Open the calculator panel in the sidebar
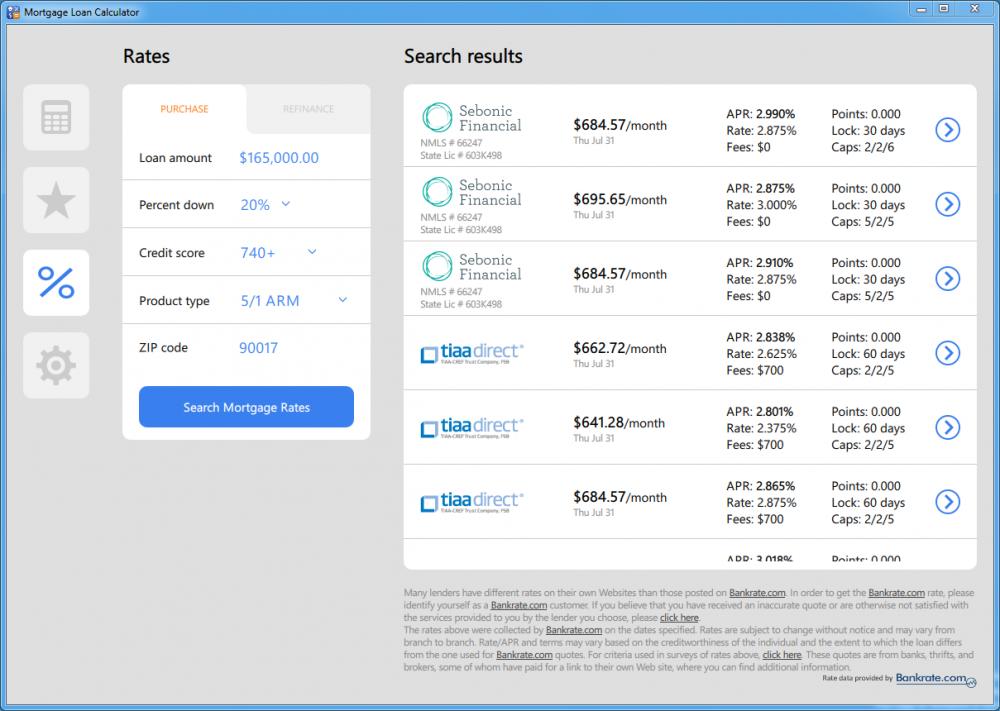The image size is (1000, 711). [55, 117]
